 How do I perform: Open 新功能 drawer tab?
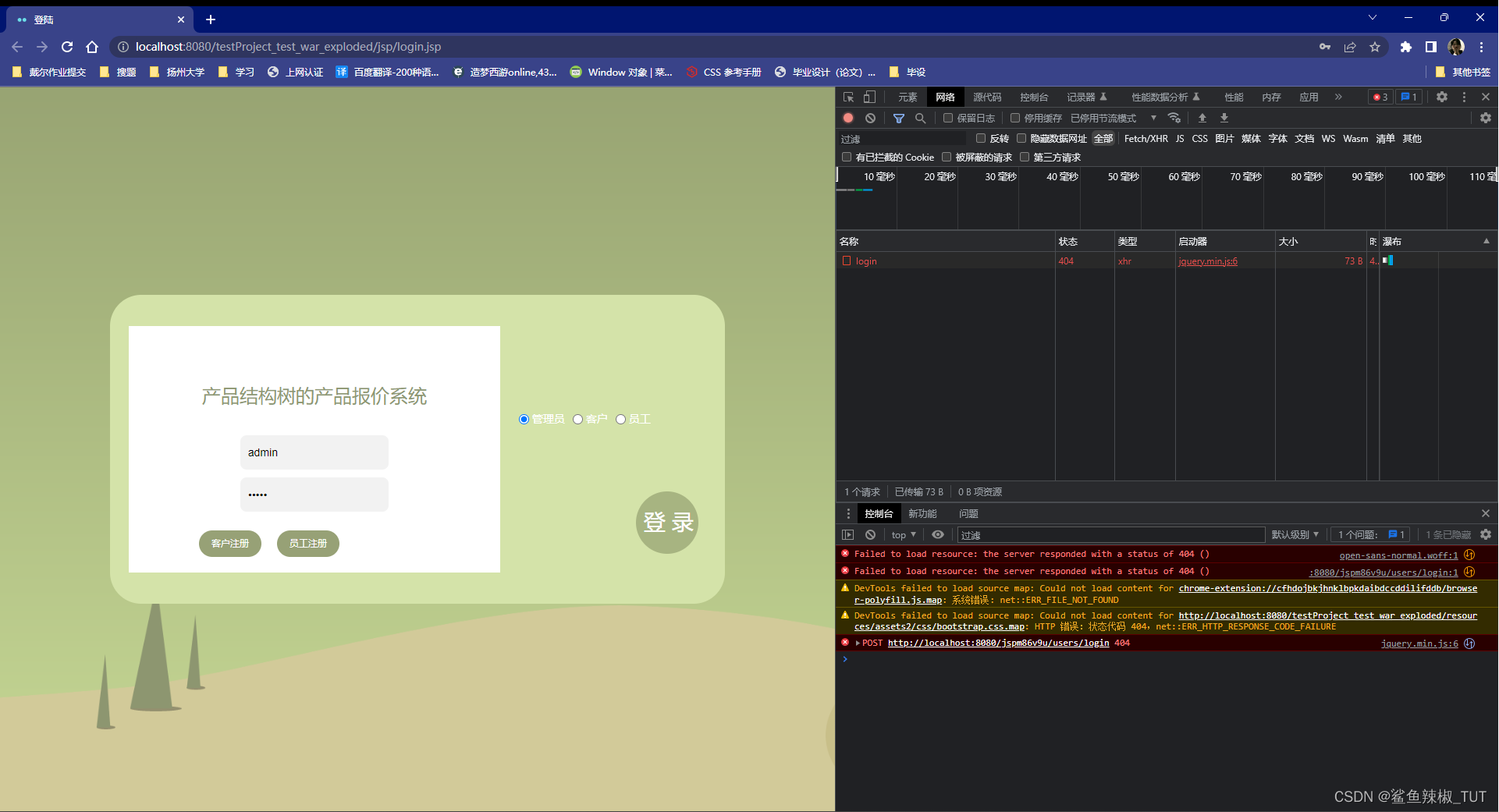pos(922,513)
